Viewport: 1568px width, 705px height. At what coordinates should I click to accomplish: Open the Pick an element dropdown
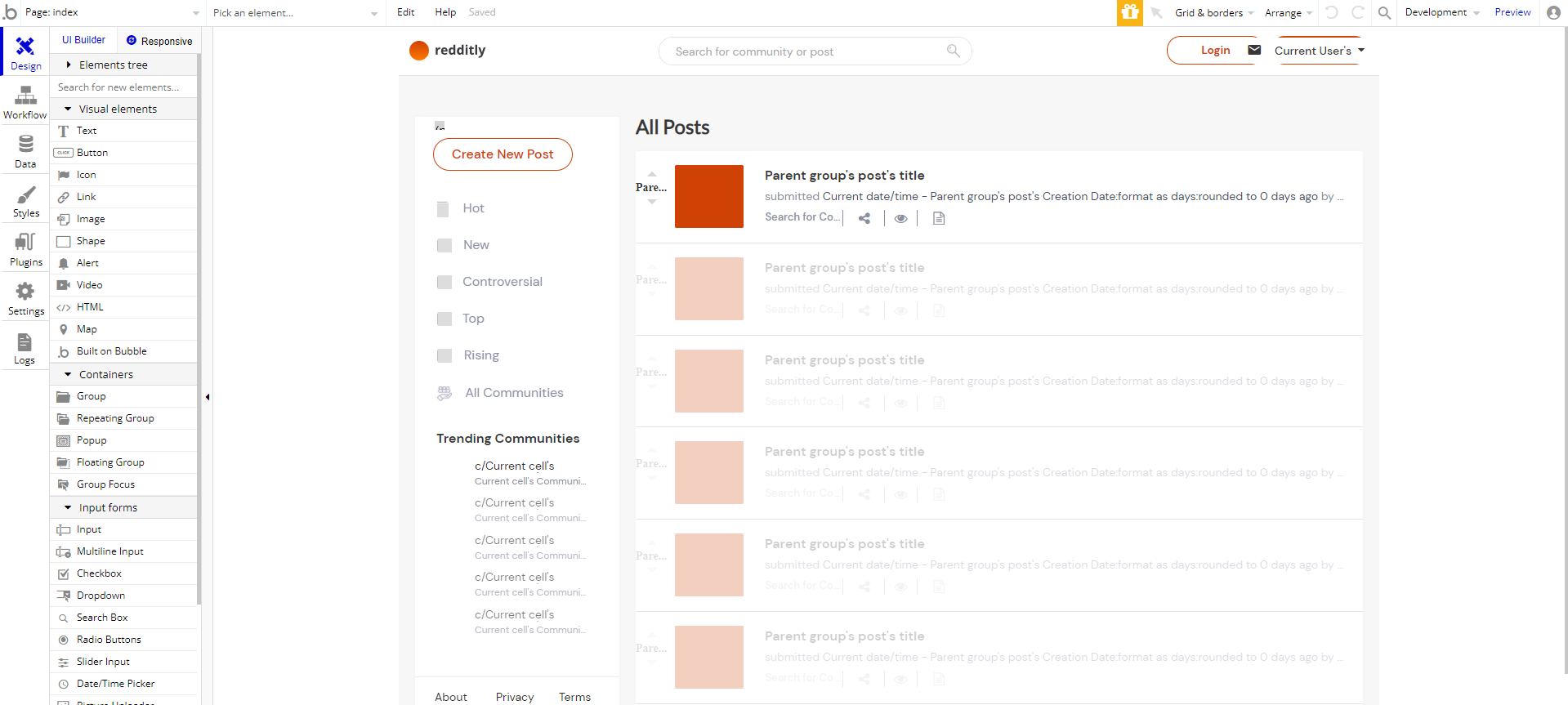point(295,12)
